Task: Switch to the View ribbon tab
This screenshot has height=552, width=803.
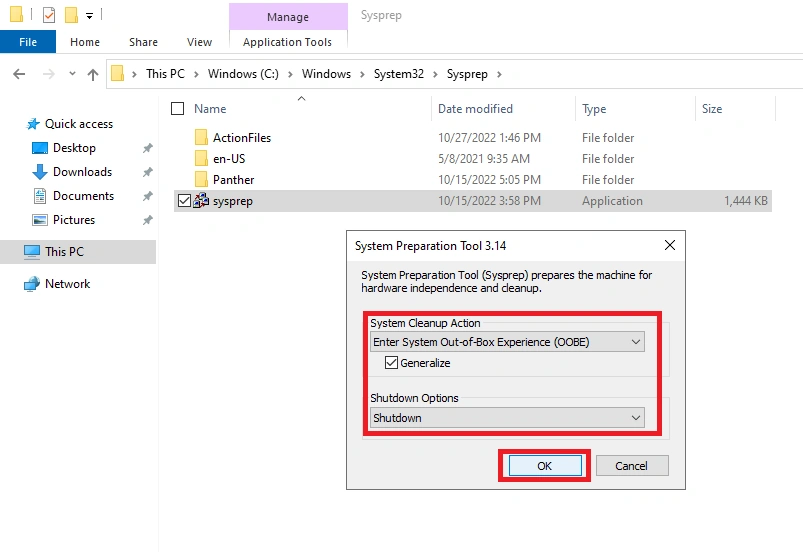Action: (199, 42)
